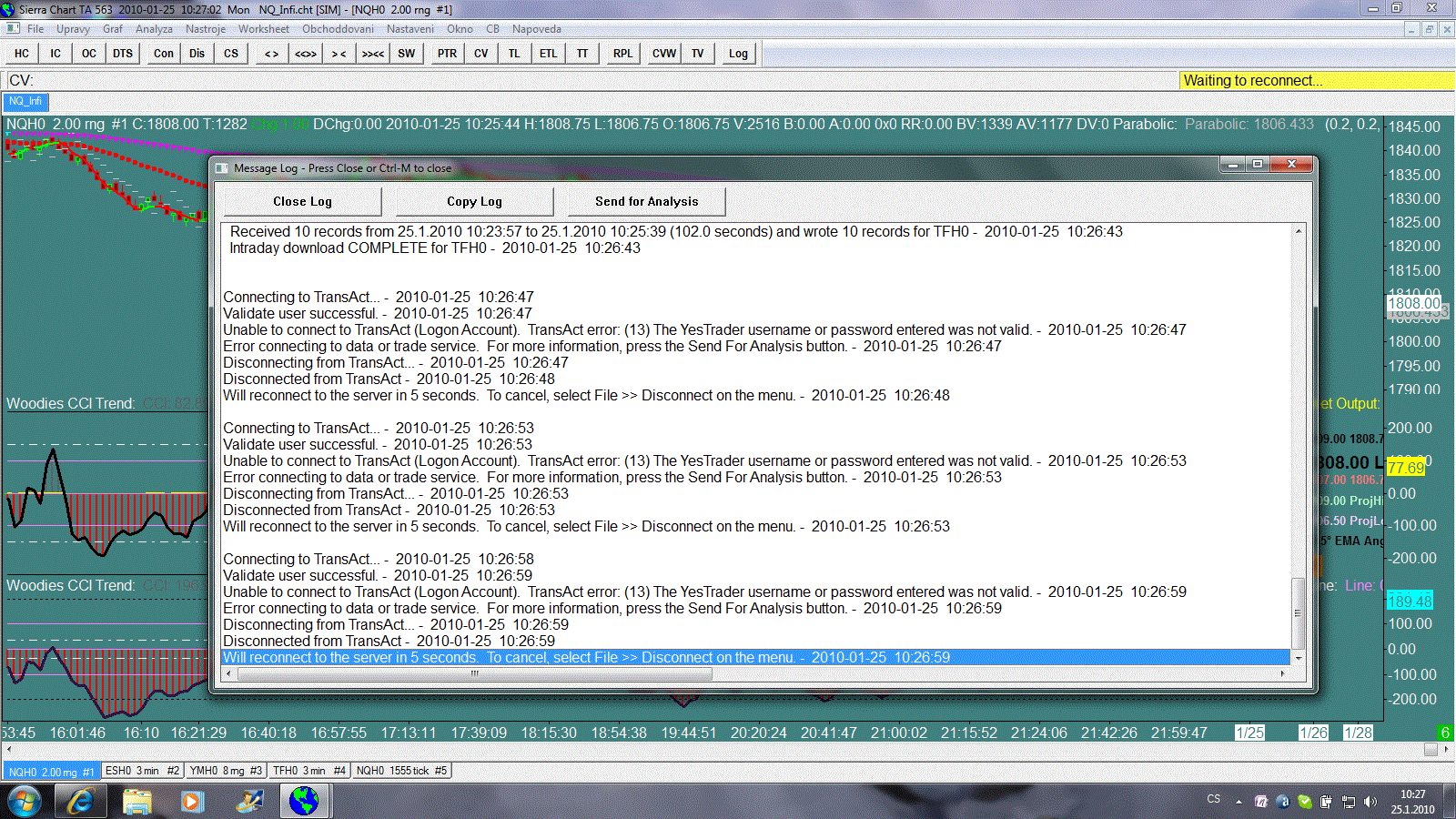Click the IC toolbar button
This screenshot has height=819, width=1456.
click(x=56, y=54)
